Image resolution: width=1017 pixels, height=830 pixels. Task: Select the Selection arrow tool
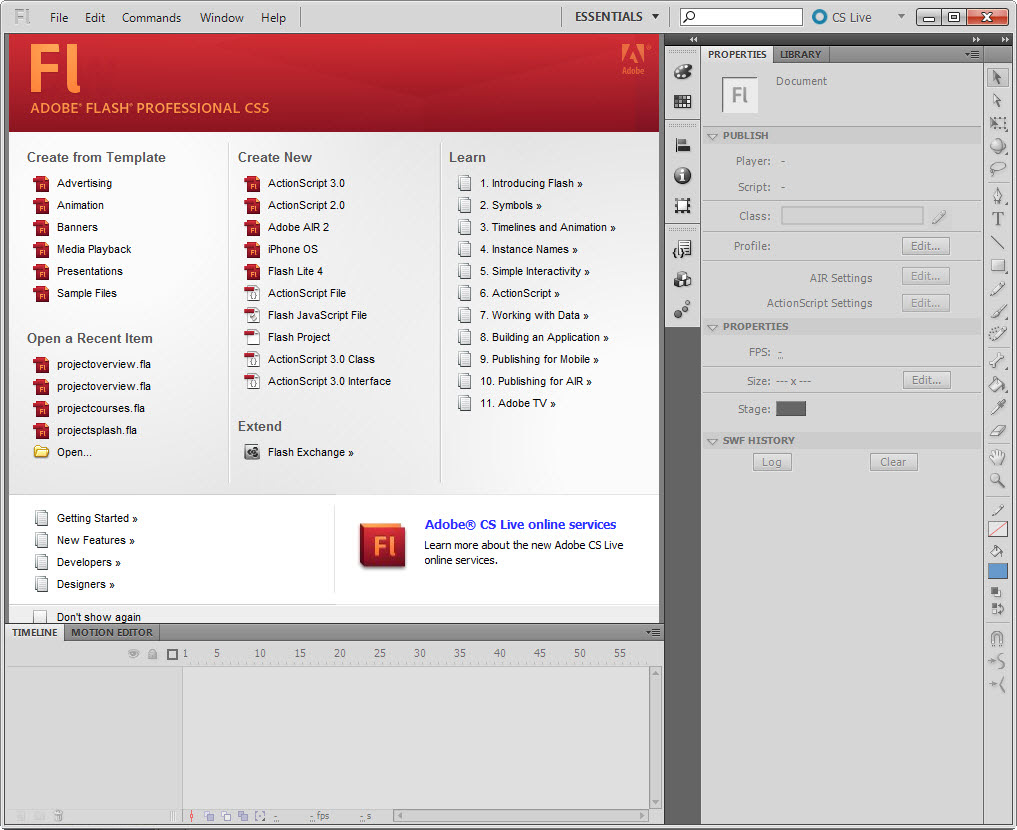point(997,77)
